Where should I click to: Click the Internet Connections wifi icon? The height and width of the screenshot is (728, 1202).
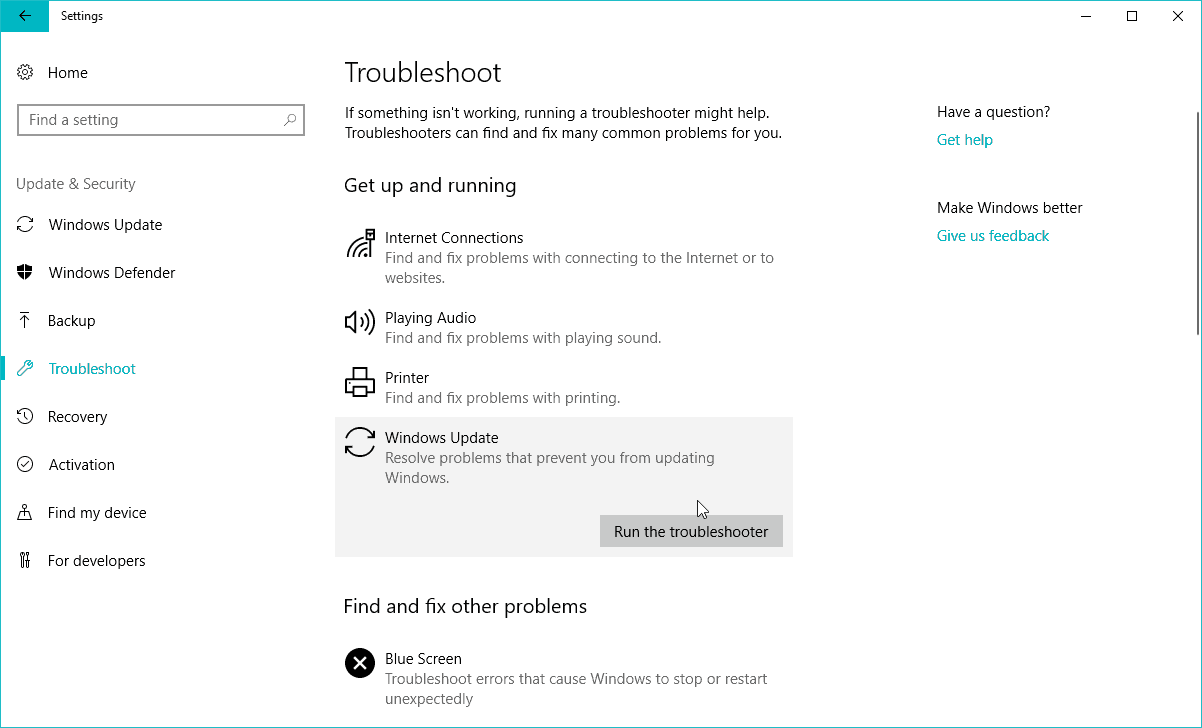click(360, 243)
